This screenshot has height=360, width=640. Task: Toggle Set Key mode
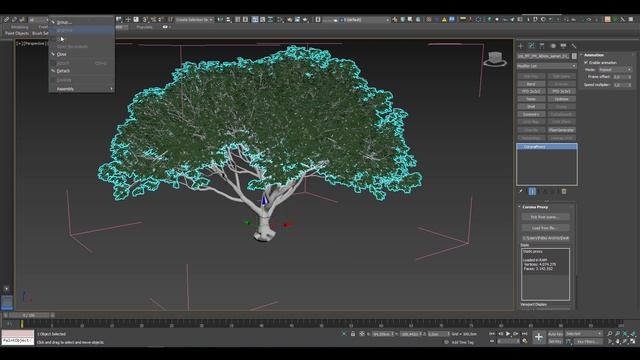click(x=555, y=341)
